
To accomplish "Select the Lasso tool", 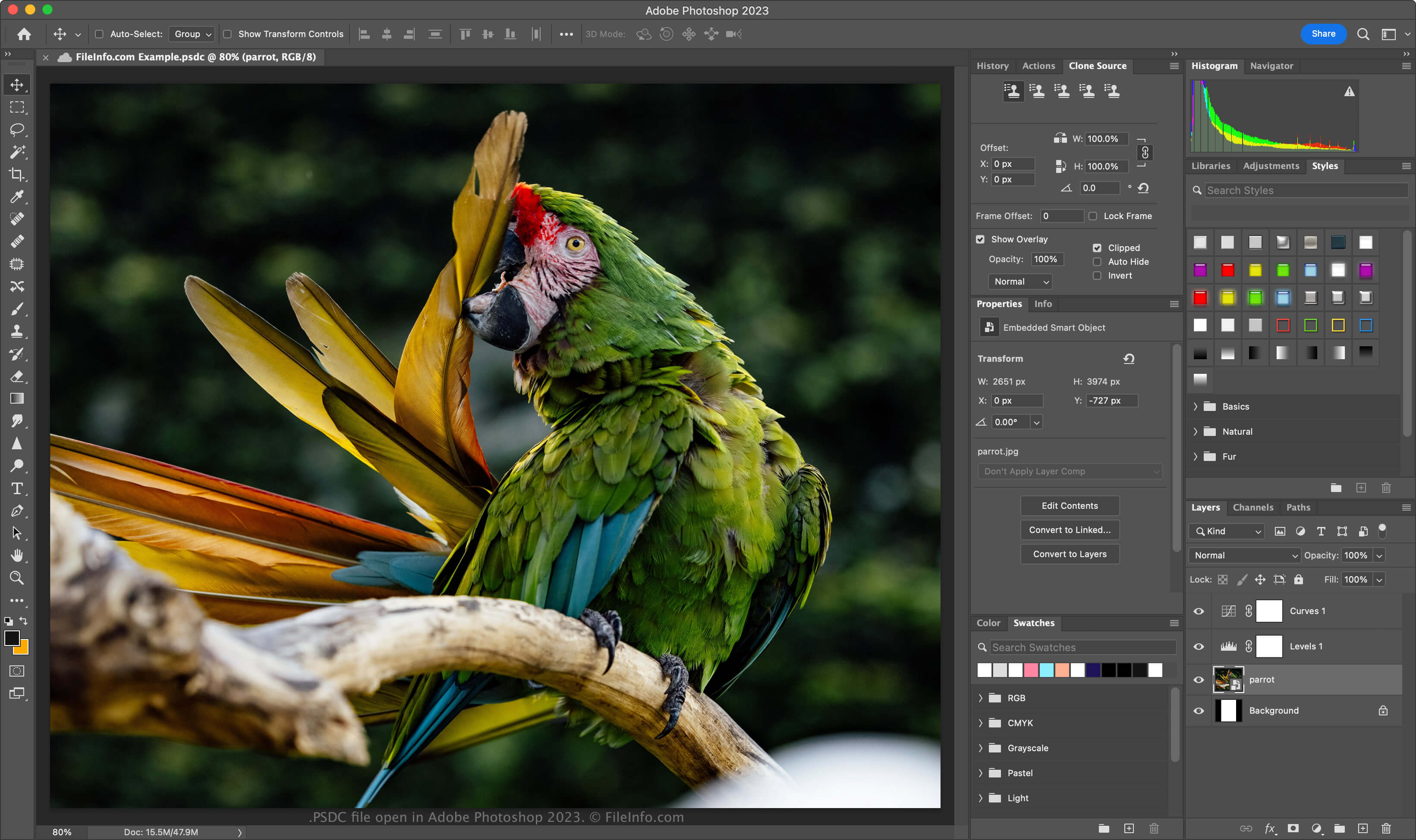I will pos(17,130).
